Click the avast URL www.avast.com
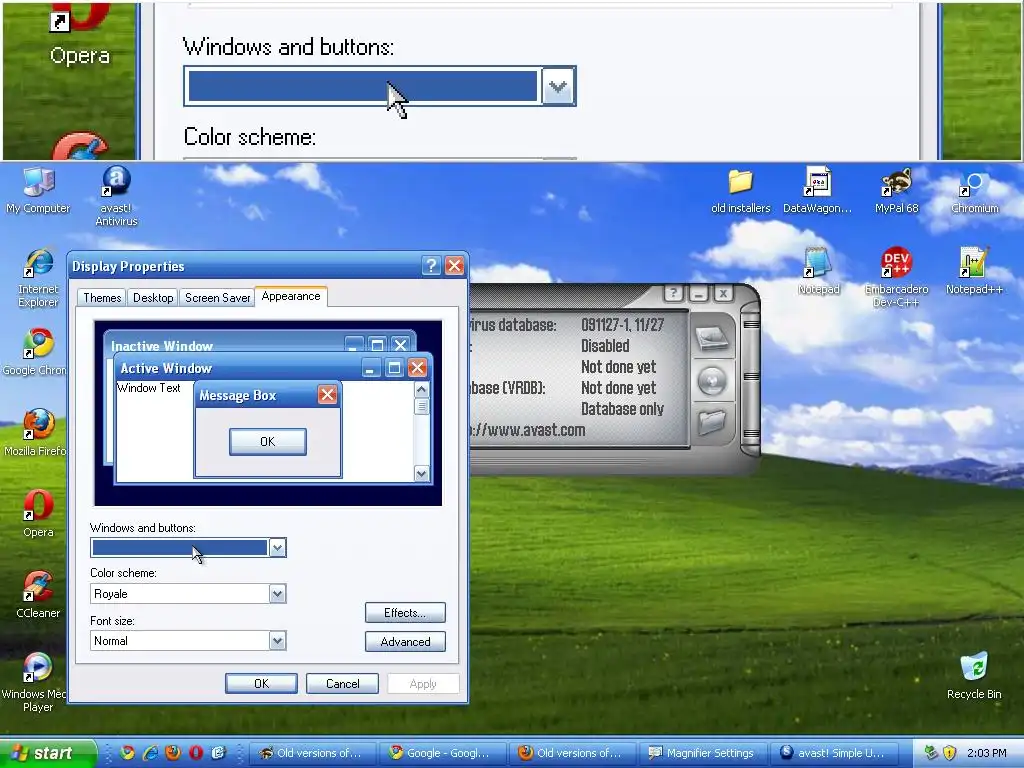This screenshot has width=1024, height=768. click(x=527, y=430)
